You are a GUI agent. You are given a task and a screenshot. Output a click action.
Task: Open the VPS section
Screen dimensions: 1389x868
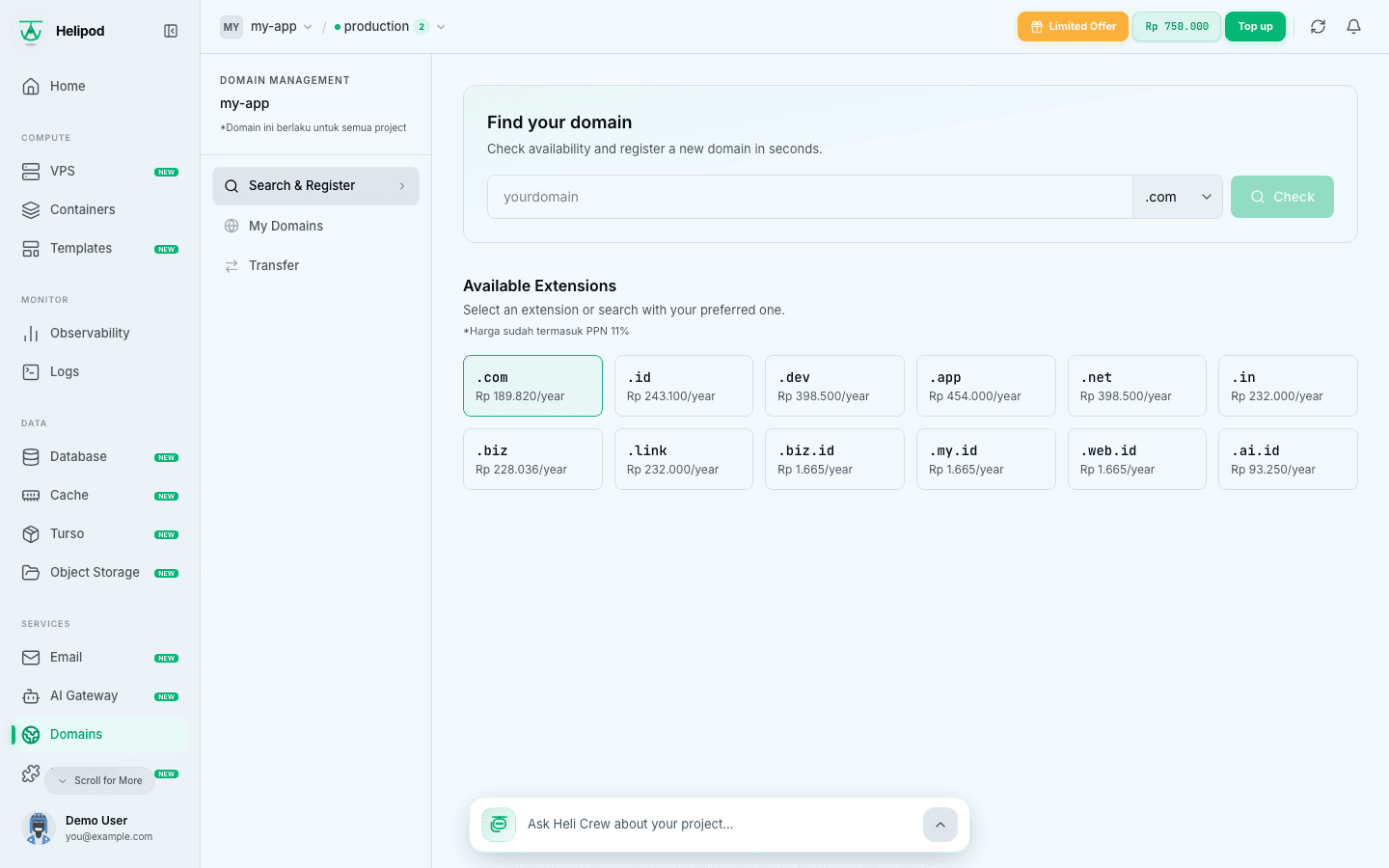point(99,171)
